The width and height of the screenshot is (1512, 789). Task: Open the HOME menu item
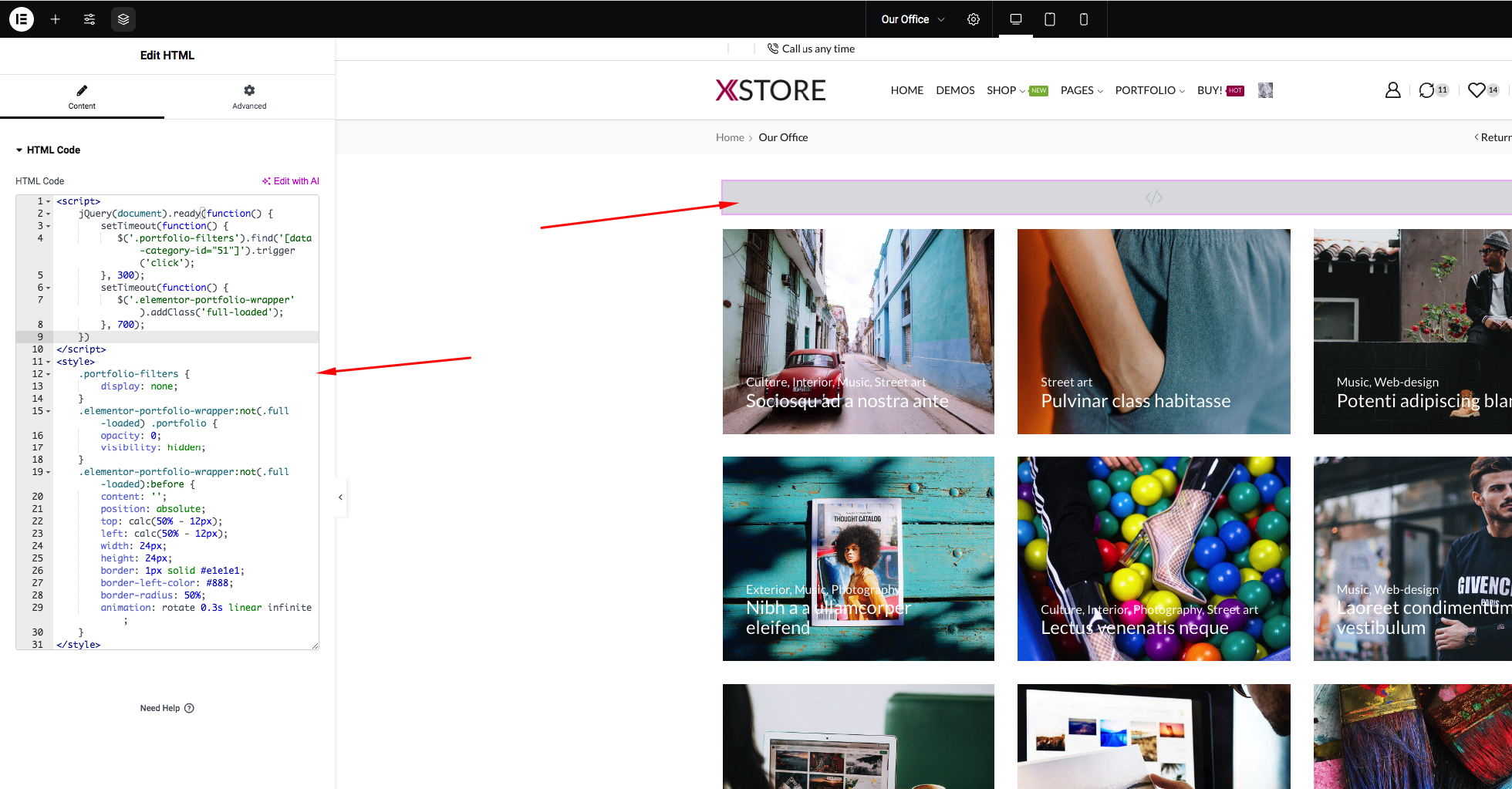[907, 90]
